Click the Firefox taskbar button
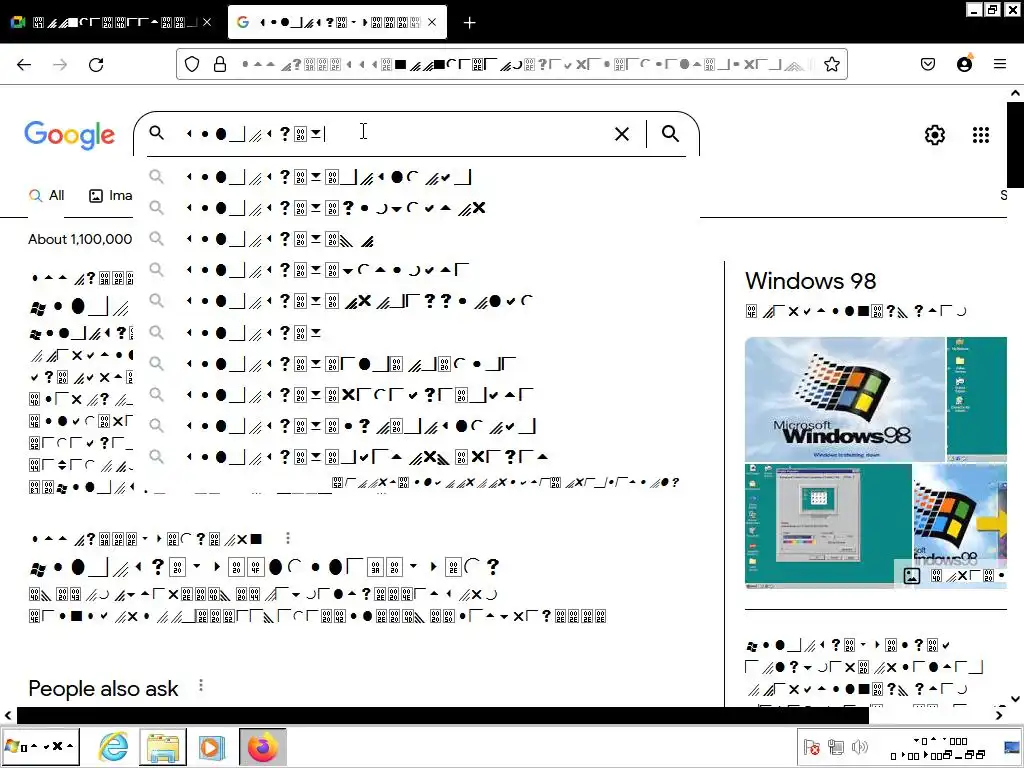Image resolution: width=1024 pixels, height=768 pixels. [263, 746]
